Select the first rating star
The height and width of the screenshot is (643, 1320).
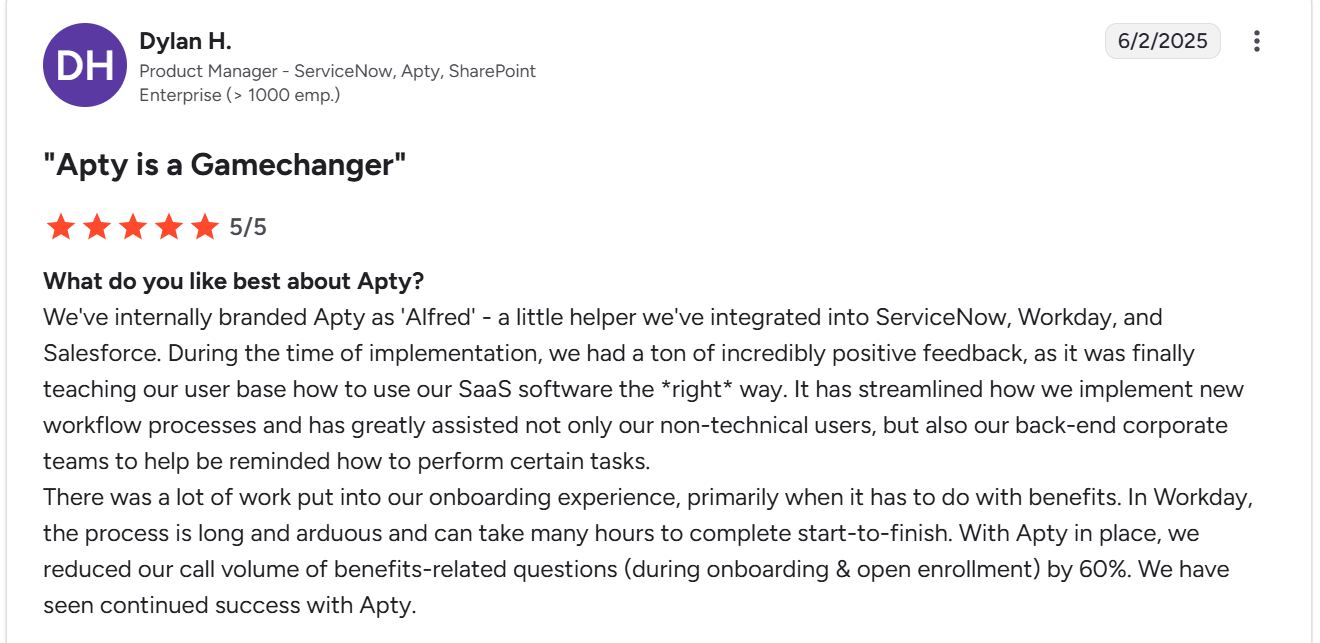60,227
